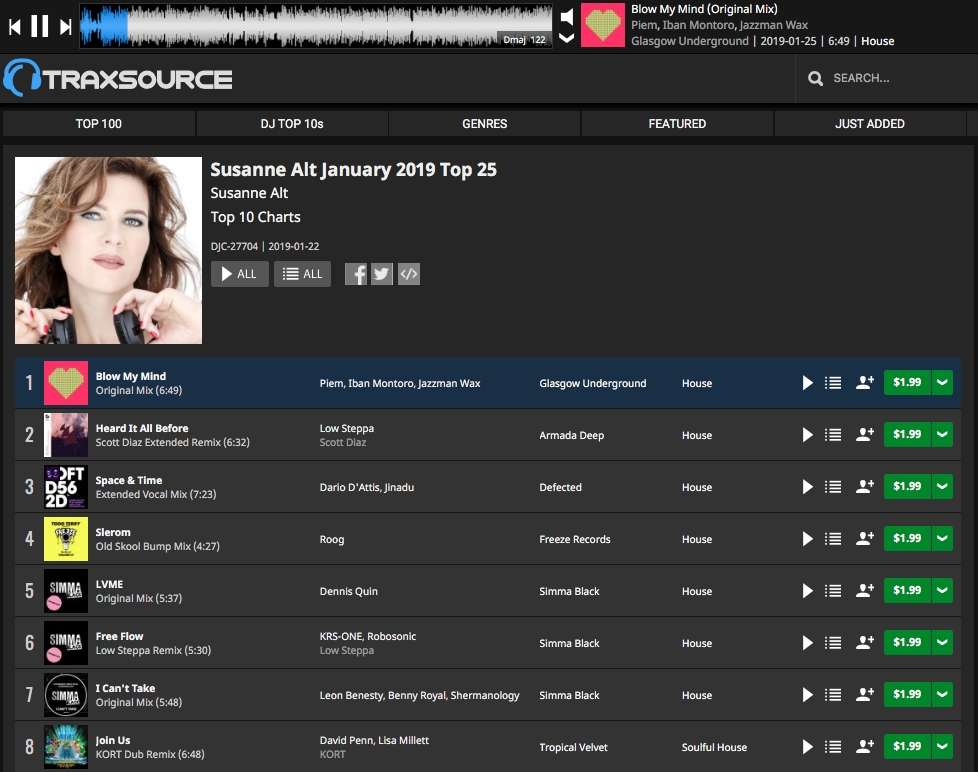Open the Defected label link
Viewport: 978px width, 772px height.
coord(560,487)
